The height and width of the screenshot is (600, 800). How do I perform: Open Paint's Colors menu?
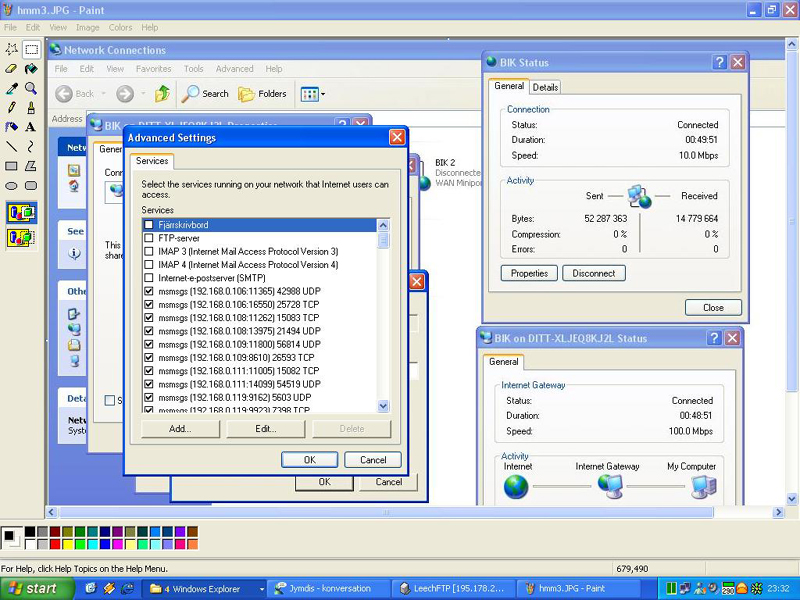[x=120, y=28]
